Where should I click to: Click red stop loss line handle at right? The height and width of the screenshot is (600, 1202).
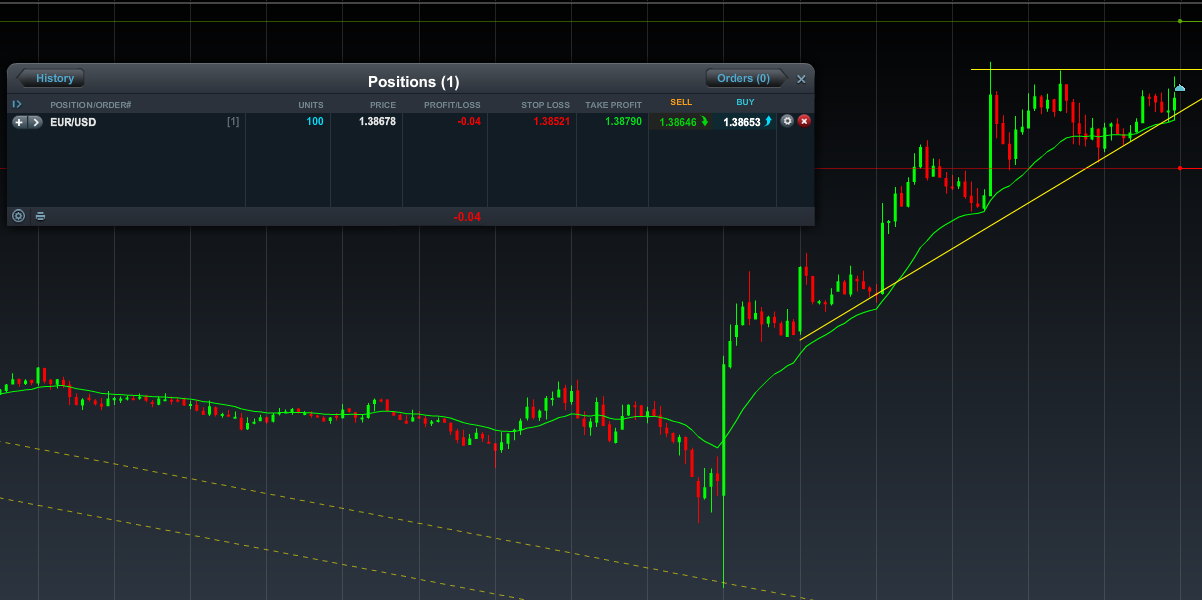point(1181,168)
